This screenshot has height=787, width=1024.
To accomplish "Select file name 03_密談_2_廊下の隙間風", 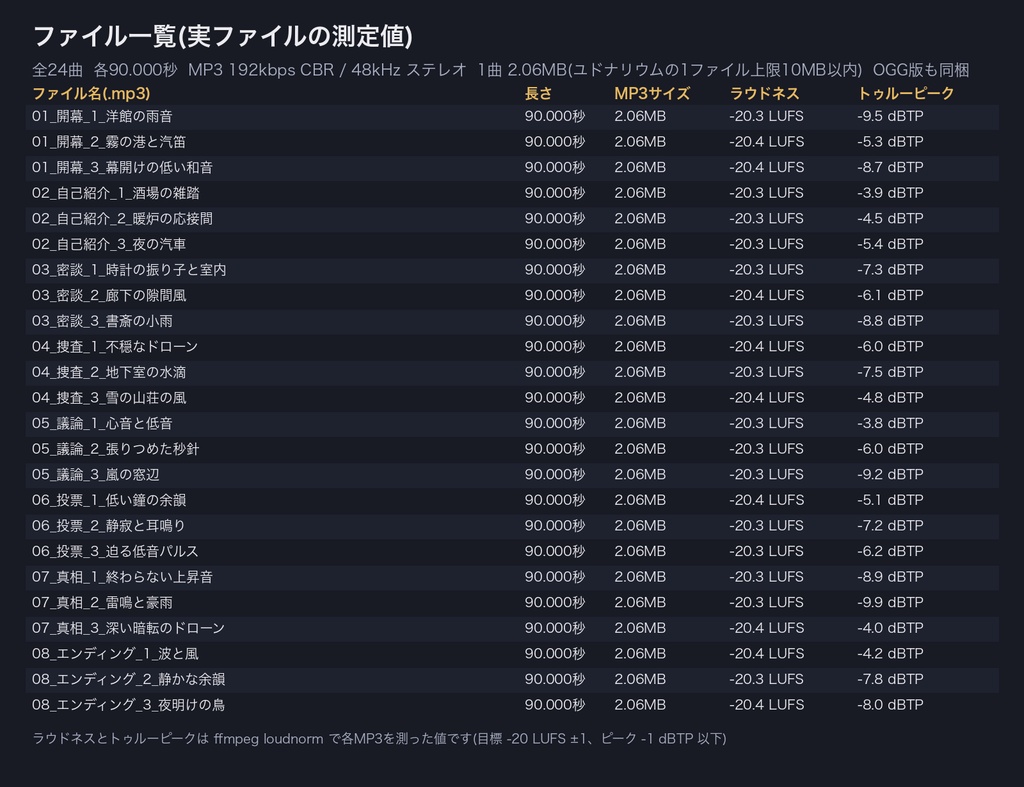I will [109, 295].
